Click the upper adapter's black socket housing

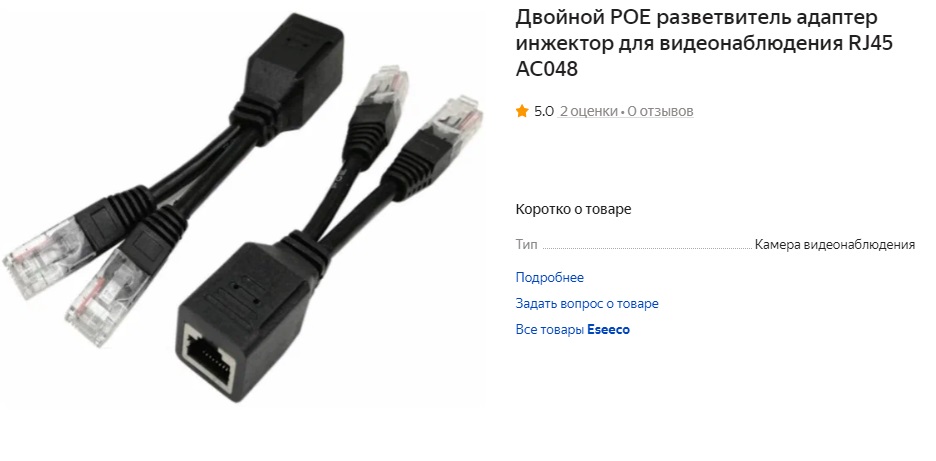point(294,72)
